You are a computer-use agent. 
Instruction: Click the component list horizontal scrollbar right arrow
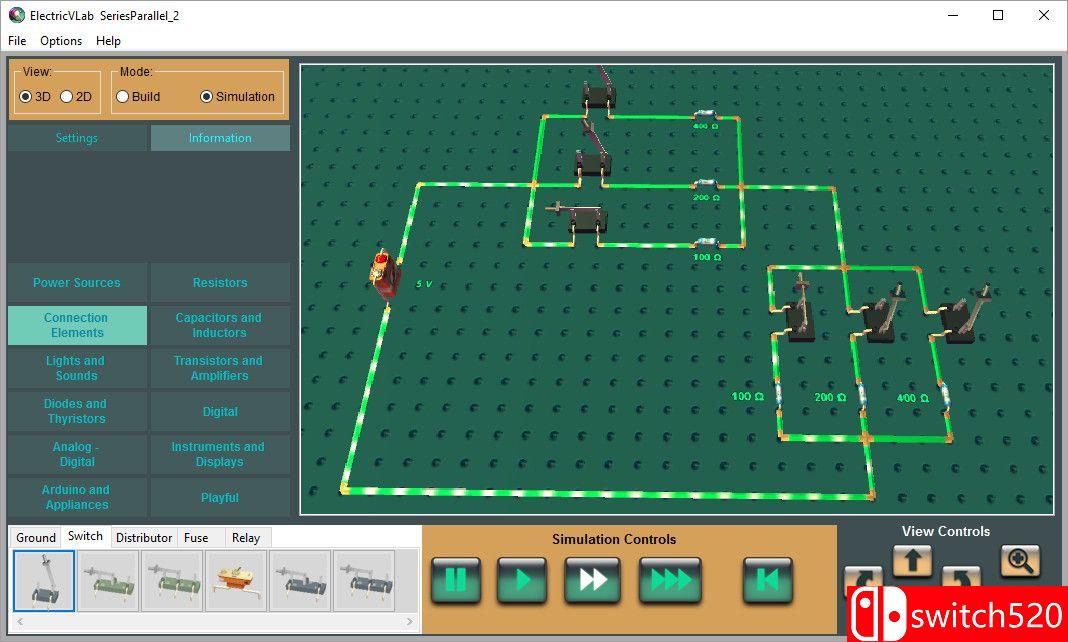coord(410,622)
